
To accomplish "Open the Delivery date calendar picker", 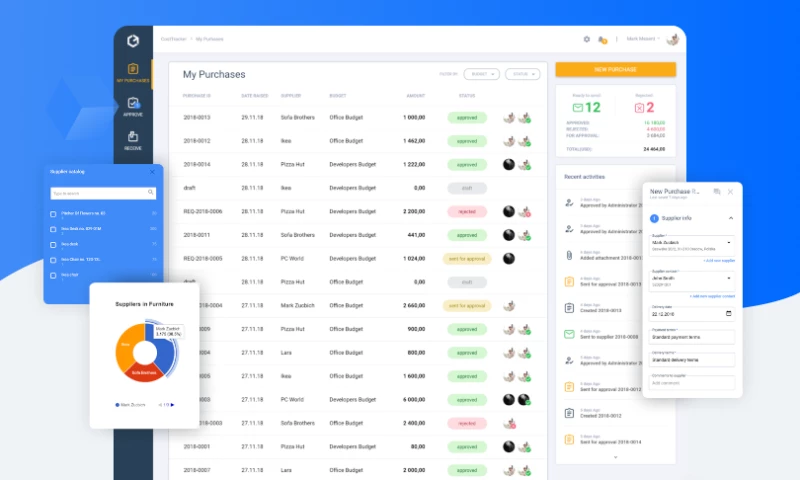I will pos(729,314).
